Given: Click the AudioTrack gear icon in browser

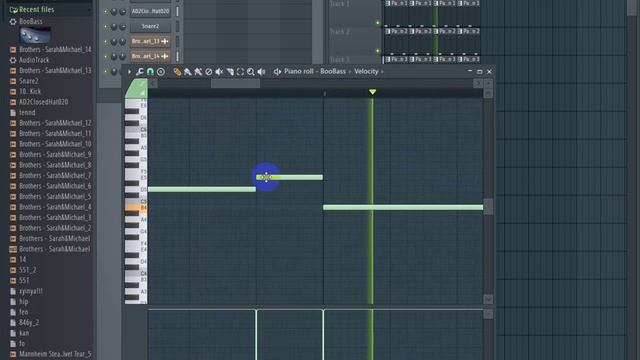Looking at the screenshot, I should (13, 60).
